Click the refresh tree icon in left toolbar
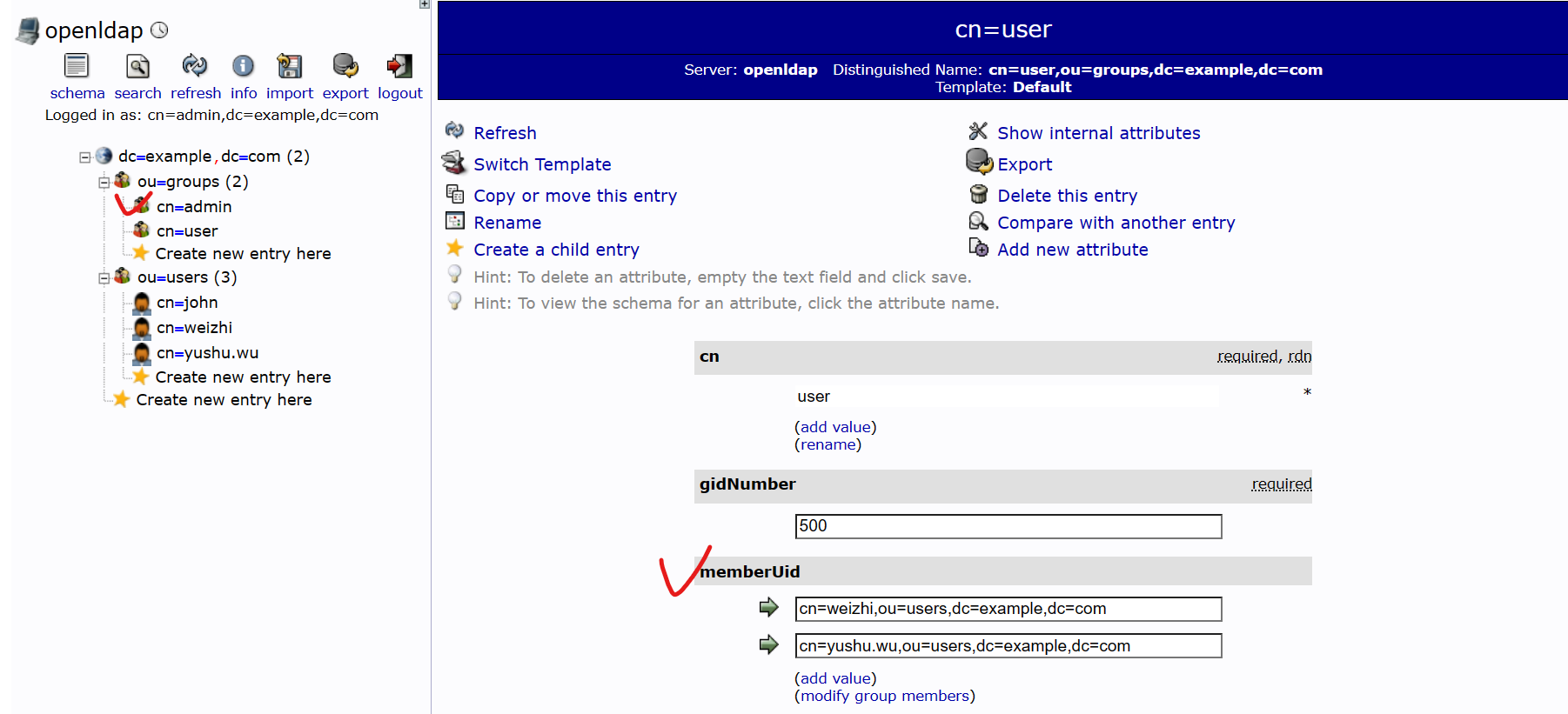 click(x=195, y=65)
